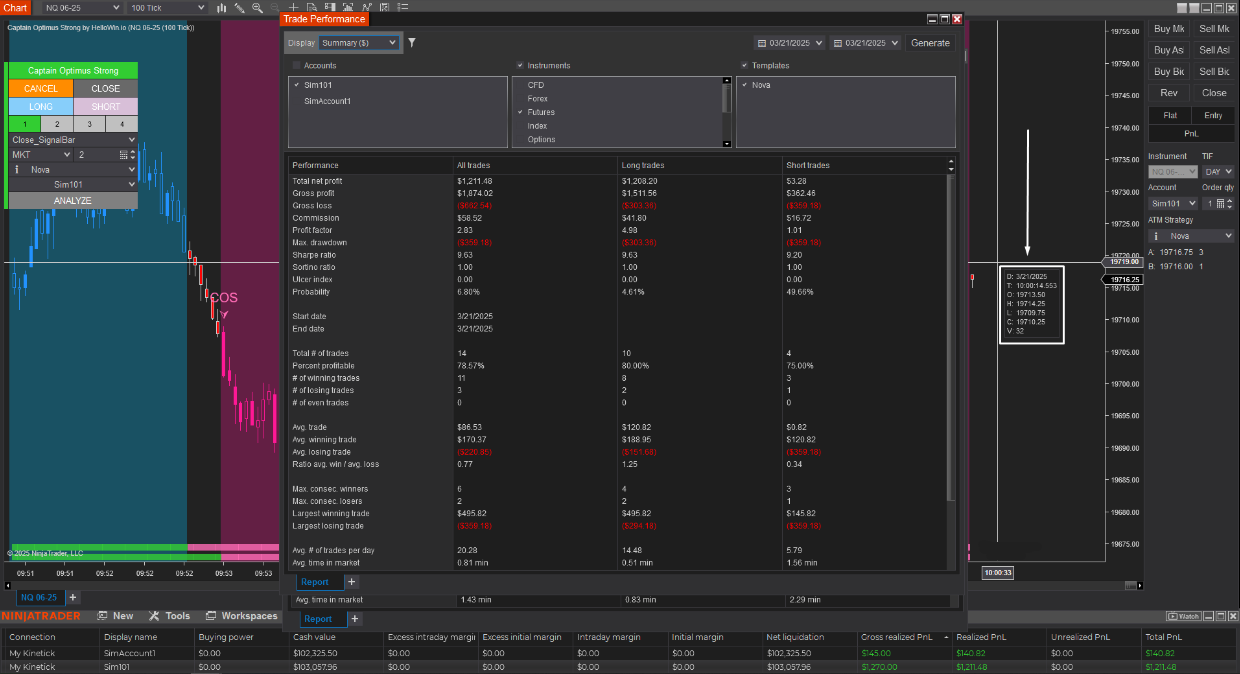The image size is (1240, 674).
Task: Add new tab in the background report window
Action: tap(355, 619)
